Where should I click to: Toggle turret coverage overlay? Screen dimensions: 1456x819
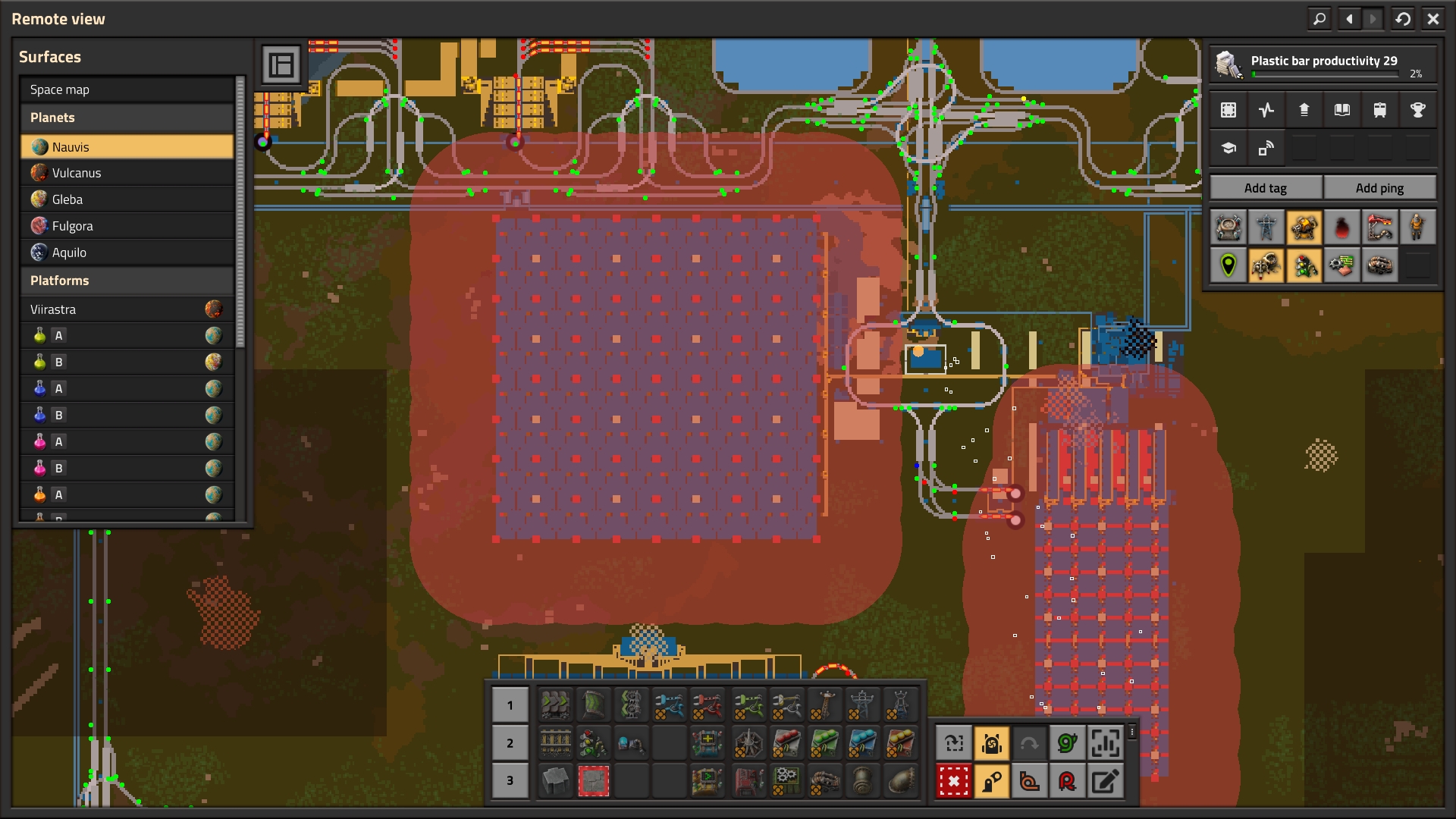pyautogui.click(x=1304, y=227)
